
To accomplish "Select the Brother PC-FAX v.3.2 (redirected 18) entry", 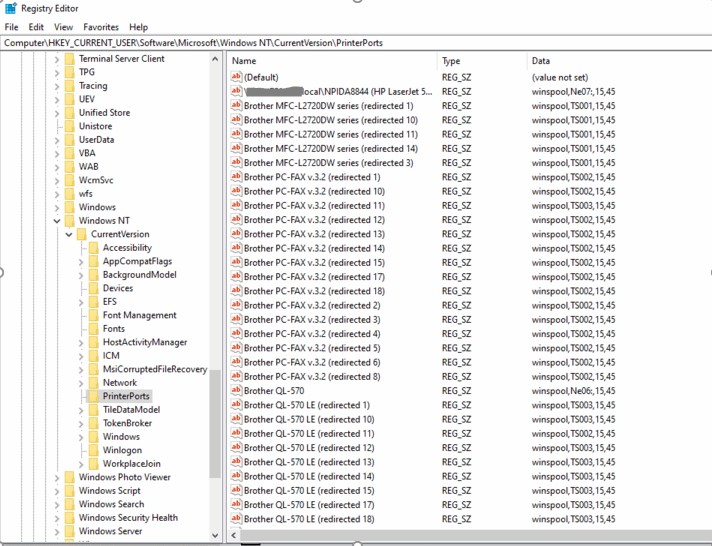I will (314, 291).
